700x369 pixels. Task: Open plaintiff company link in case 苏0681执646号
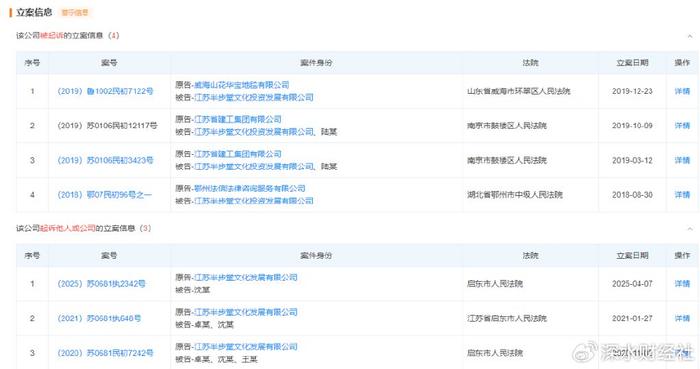pyautogui.click(x=246, y=312)
